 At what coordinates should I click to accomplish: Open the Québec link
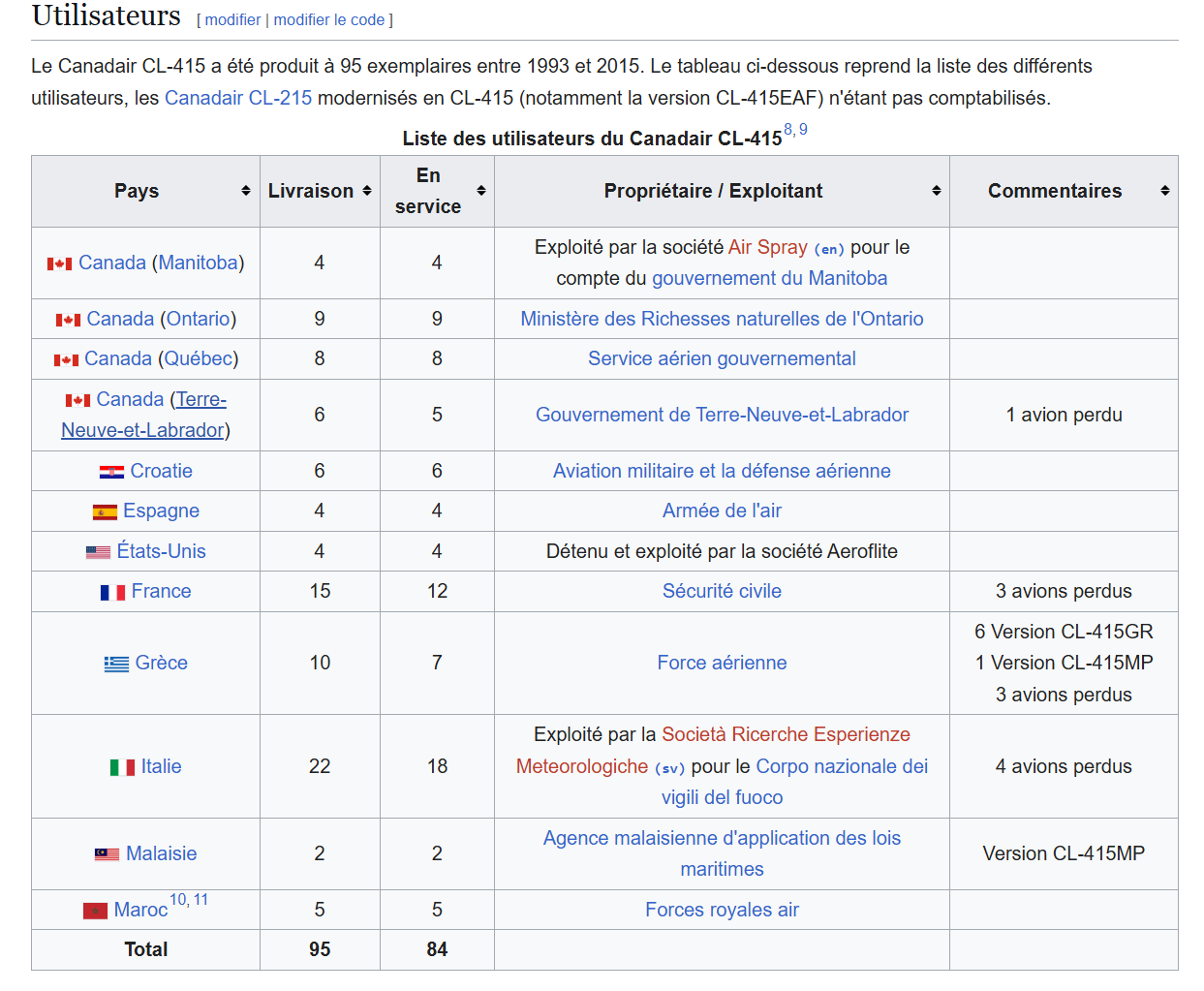tap(199, 358)
